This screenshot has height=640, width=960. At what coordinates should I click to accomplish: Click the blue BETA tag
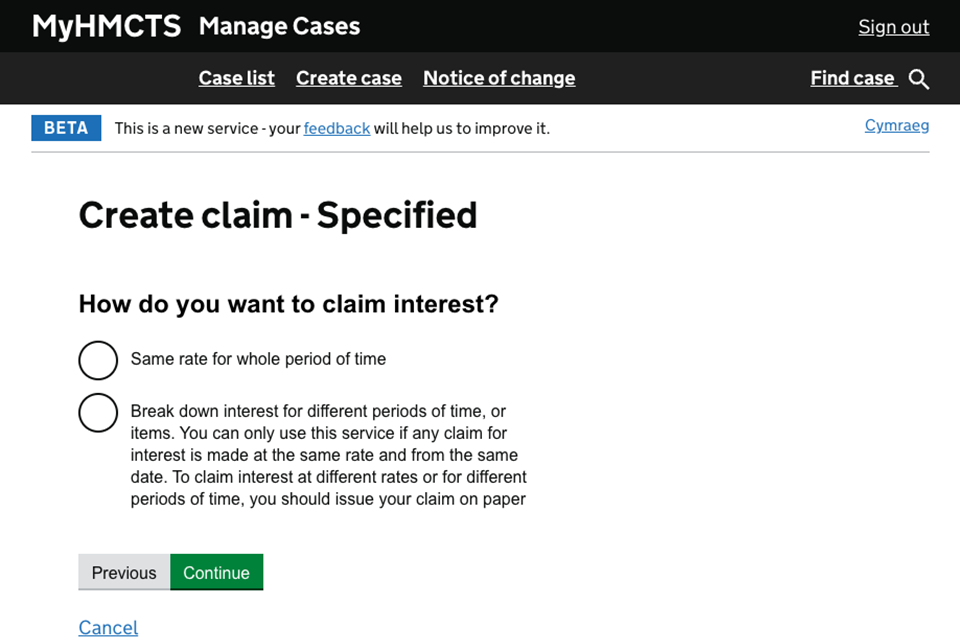(x=66, y=128)
